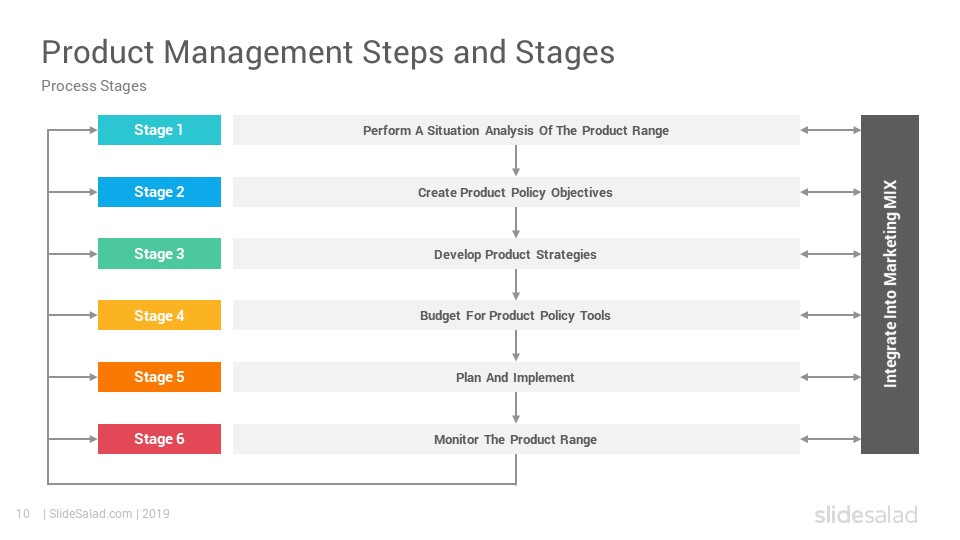Click the arrow pointing to Stage 6
The width and height of the screenshot is (960, 540).
[x=72, y=439]
